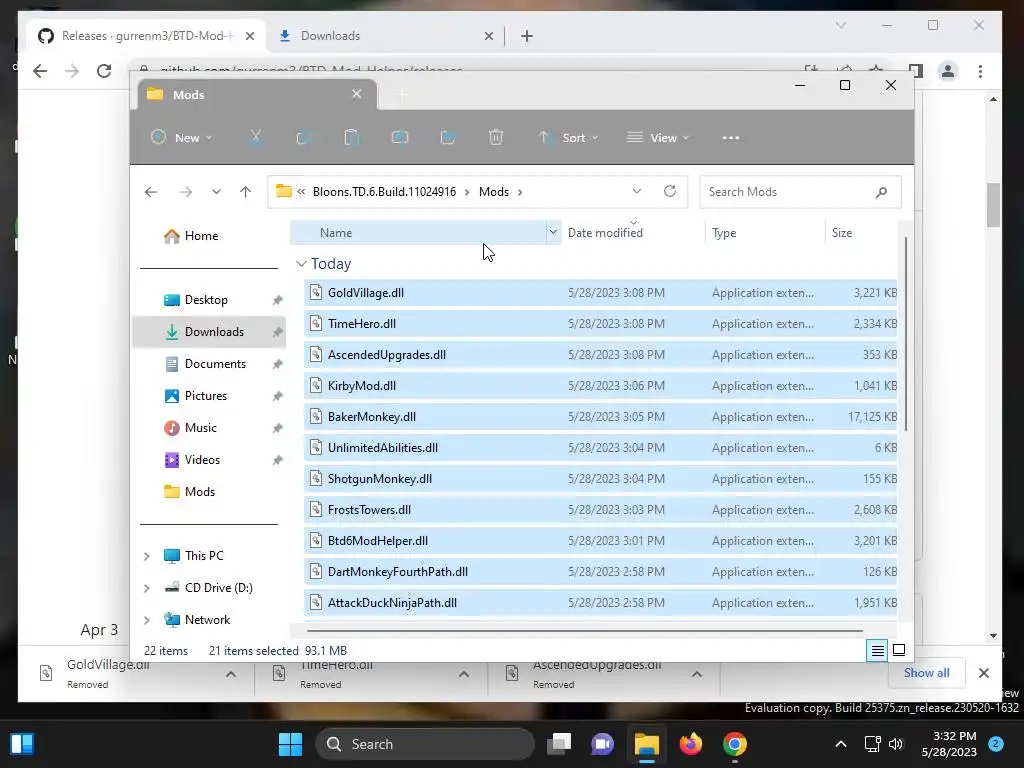
Task: Select GoldVillage.dll file
Action: (600, 293)
